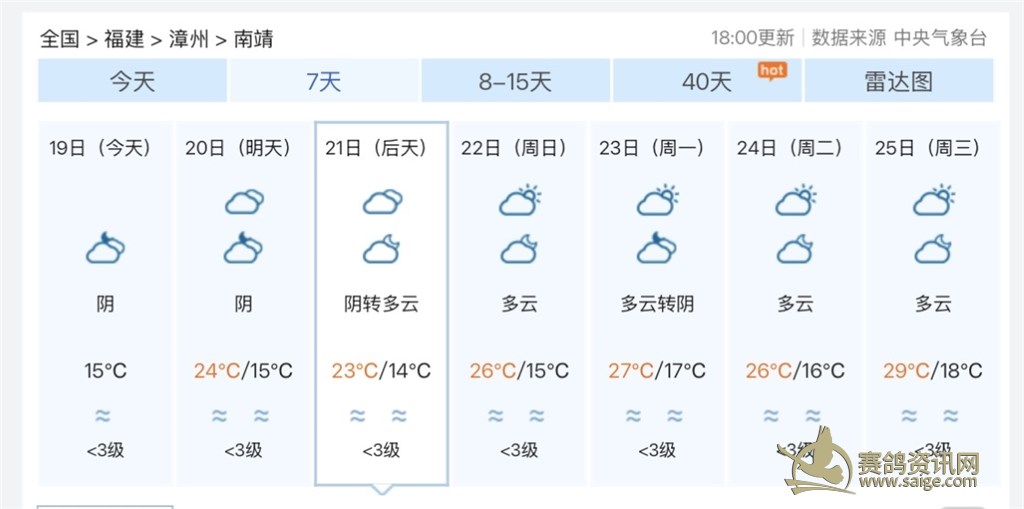Go to 福建 in the breadcrumb

pyautogui.click(x=123, y=39)
